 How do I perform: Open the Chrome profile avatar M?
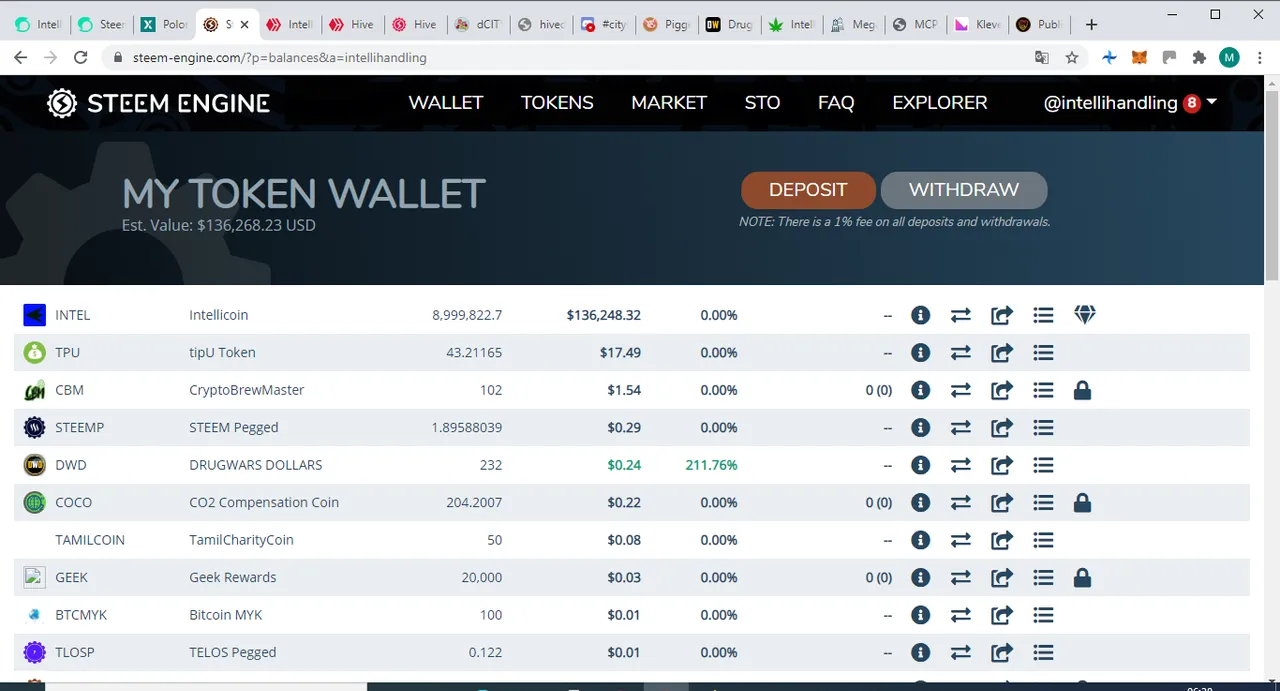[x=1229, y=58]
